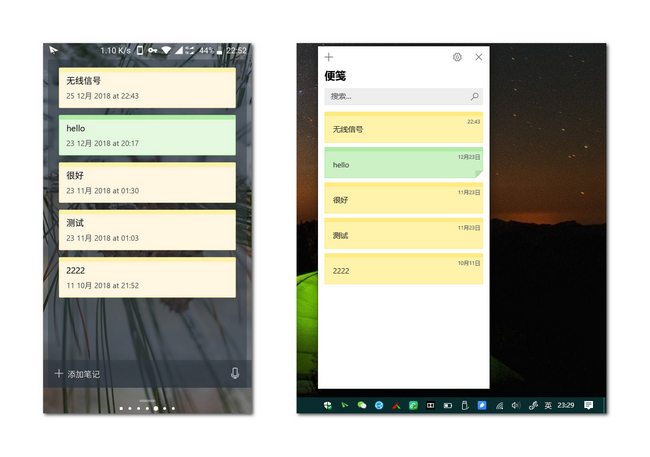Open the 无线信号 note in the desktop list
This screenshot has width=650, height=457.
[x=403, y=129]
